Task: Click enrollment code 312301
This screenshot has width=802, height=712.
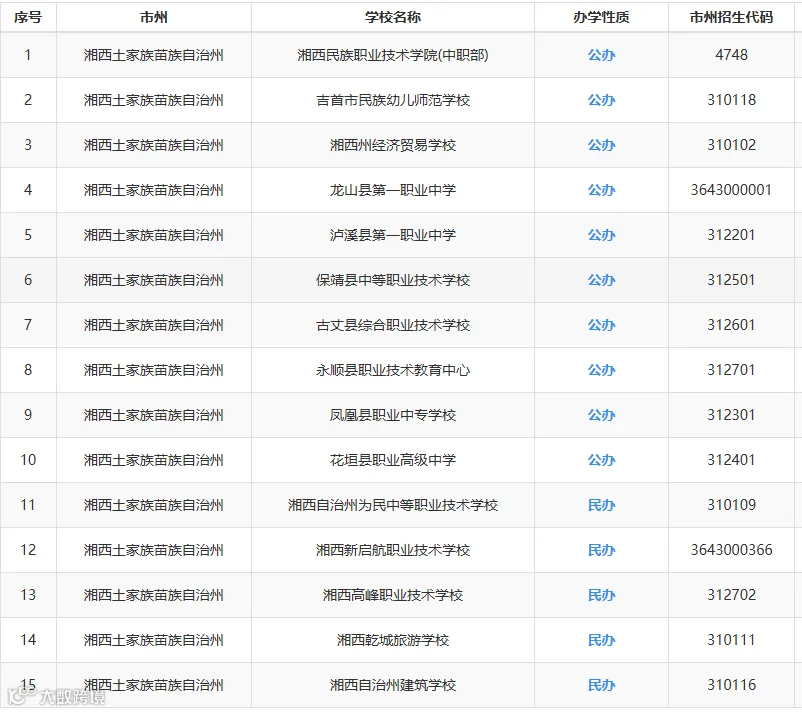Action: tap(731, 415)
